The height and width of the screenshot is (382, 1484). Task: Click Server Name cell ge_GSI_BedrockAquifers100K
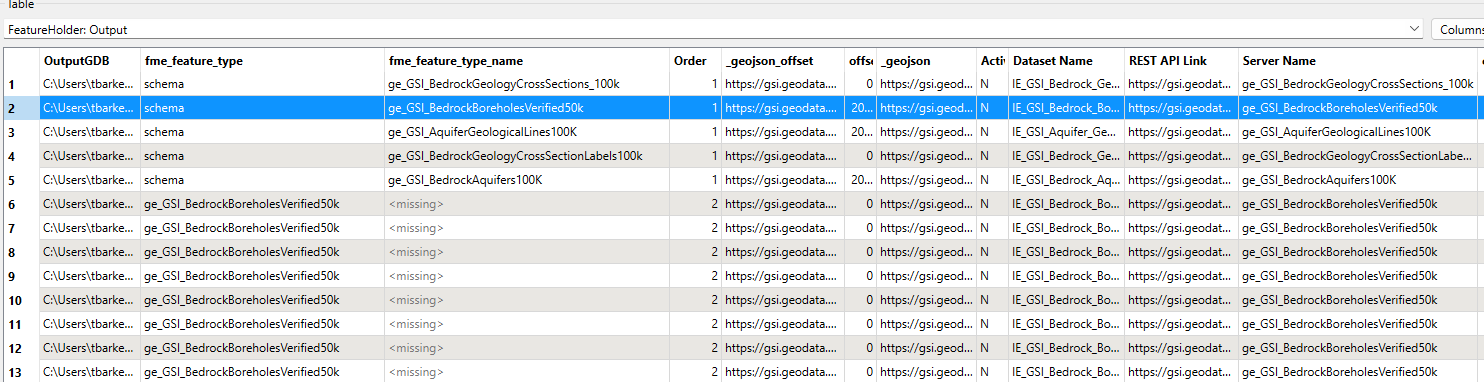pos(1358,180)
